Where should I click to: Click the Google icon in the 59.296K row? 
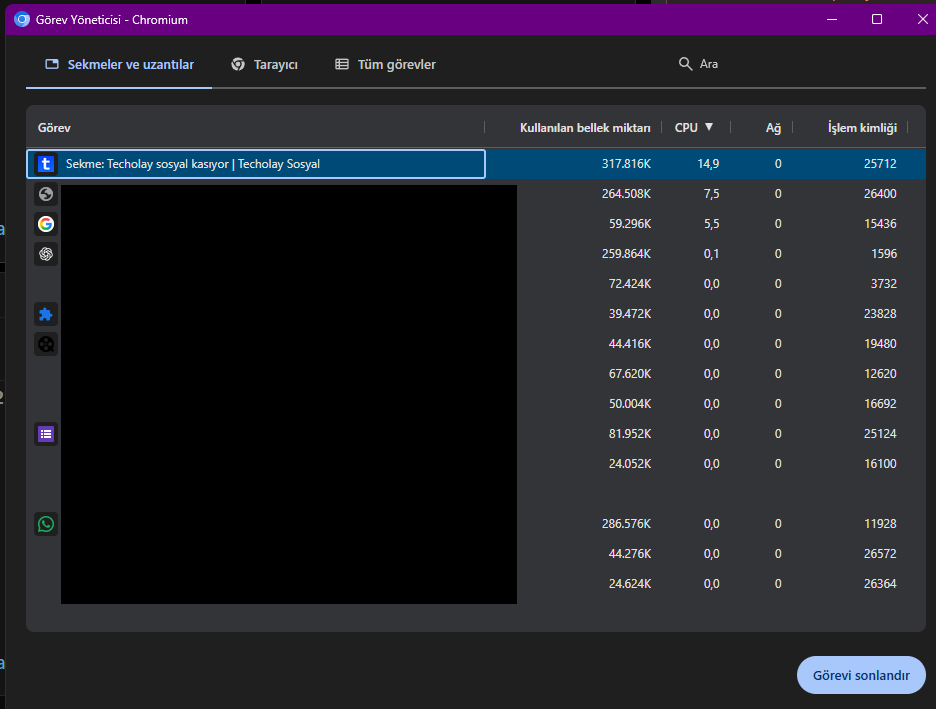(46, 224)
